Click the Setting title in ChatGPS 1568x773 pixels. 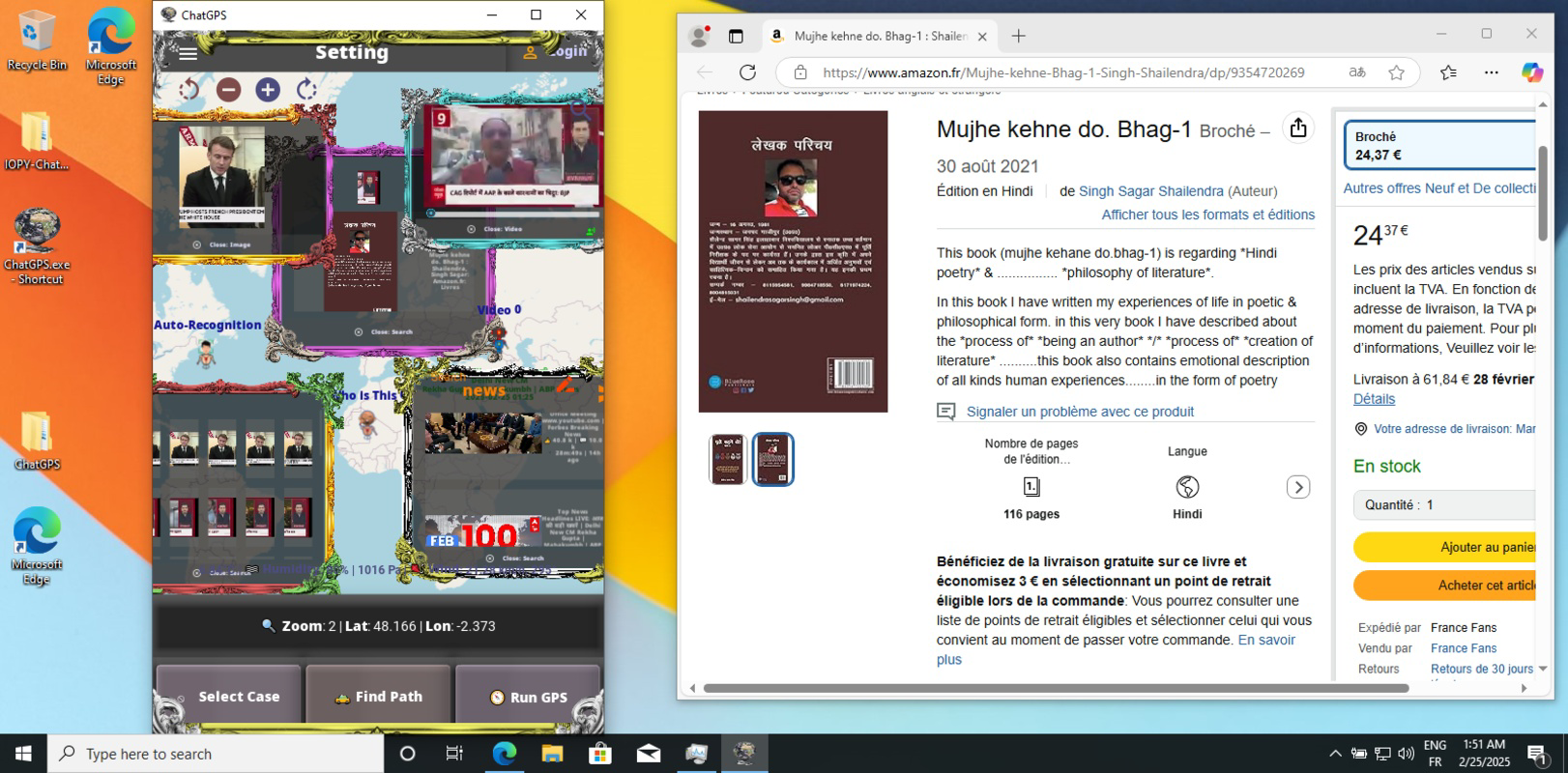pos(352,52)
